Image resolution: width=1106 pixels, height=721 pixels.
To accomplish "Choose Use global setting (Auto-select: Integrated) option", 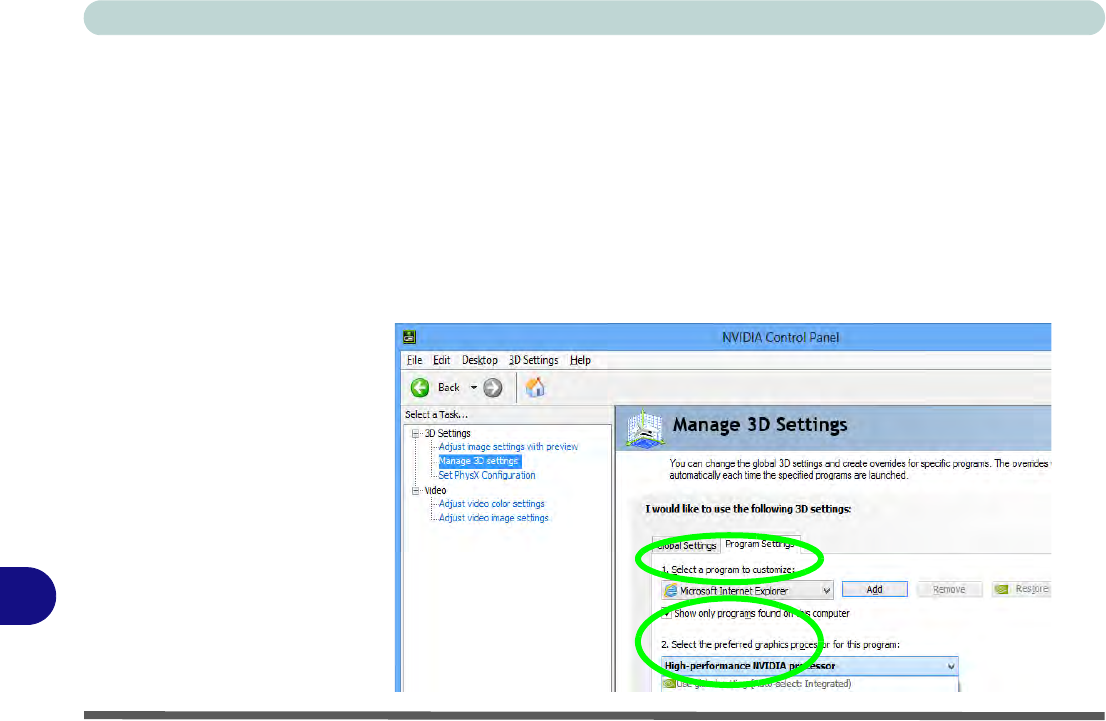I will click(x=810, y=684).
